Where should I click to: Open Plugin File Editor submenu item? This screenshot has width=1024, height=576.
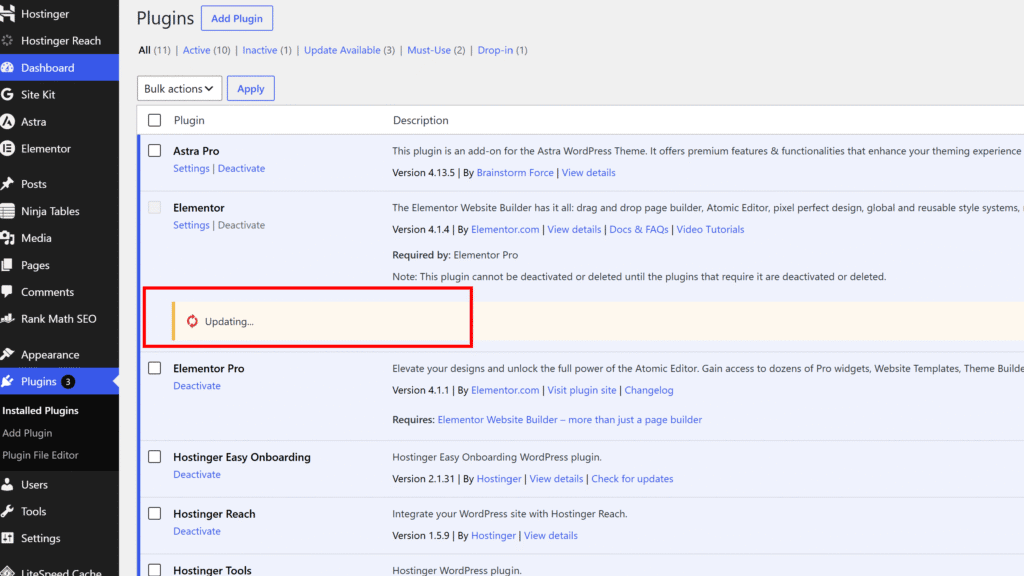(40, 455)
